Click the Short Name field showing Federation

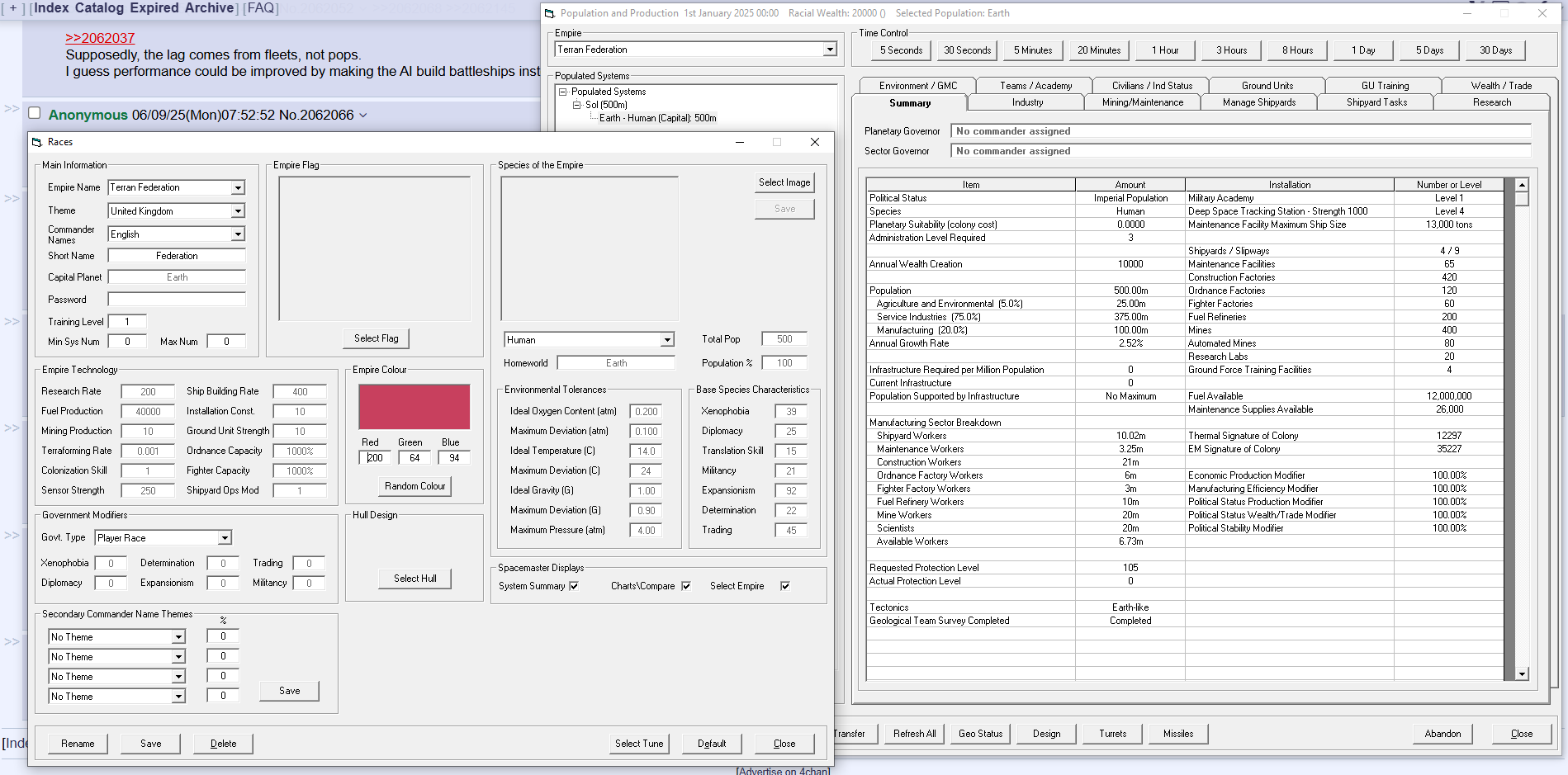point(177,256)
